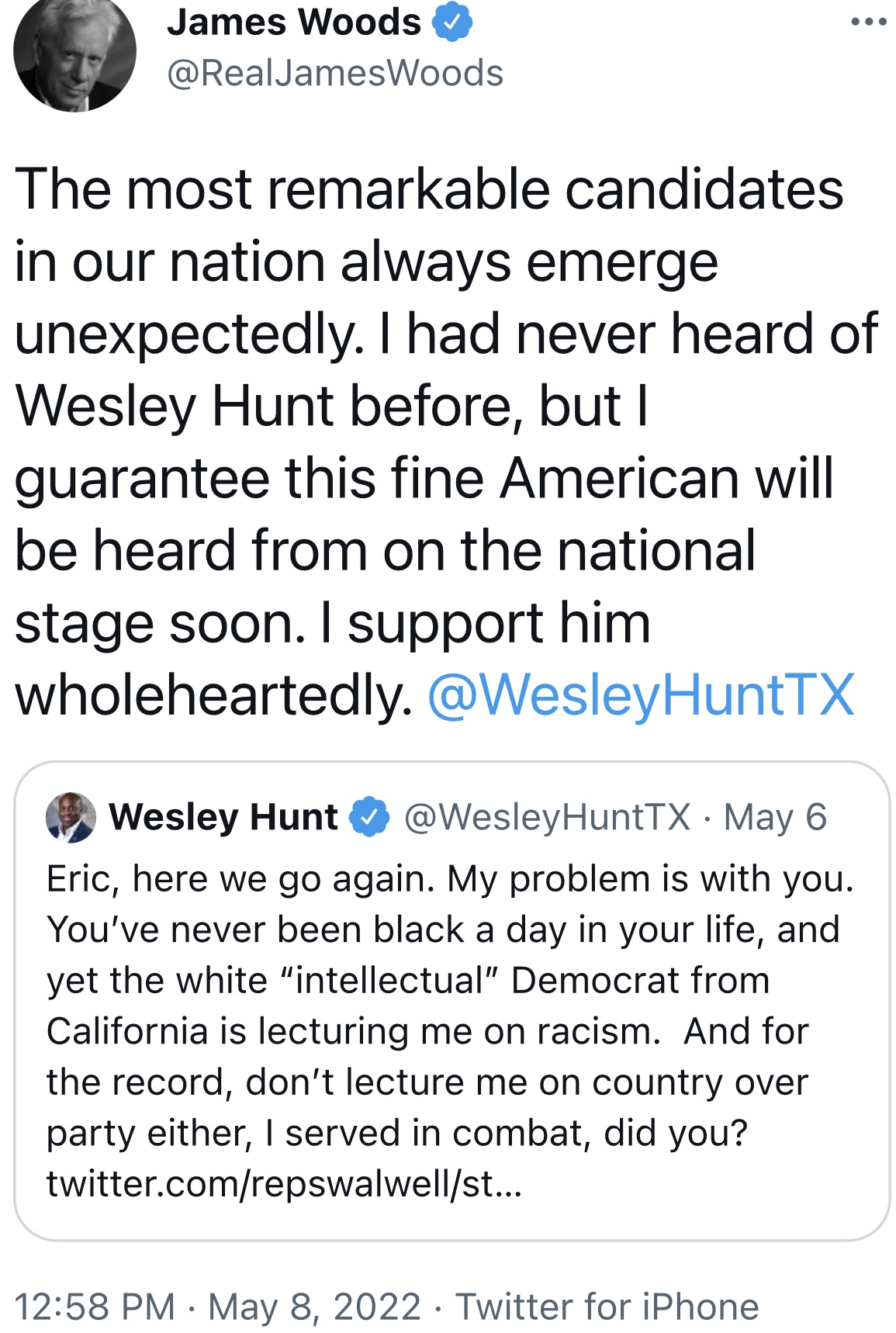Tap the main tweet text about Wesley Hunt
The width and height of the screenshot is (896, 1333).
coord(446,442)
